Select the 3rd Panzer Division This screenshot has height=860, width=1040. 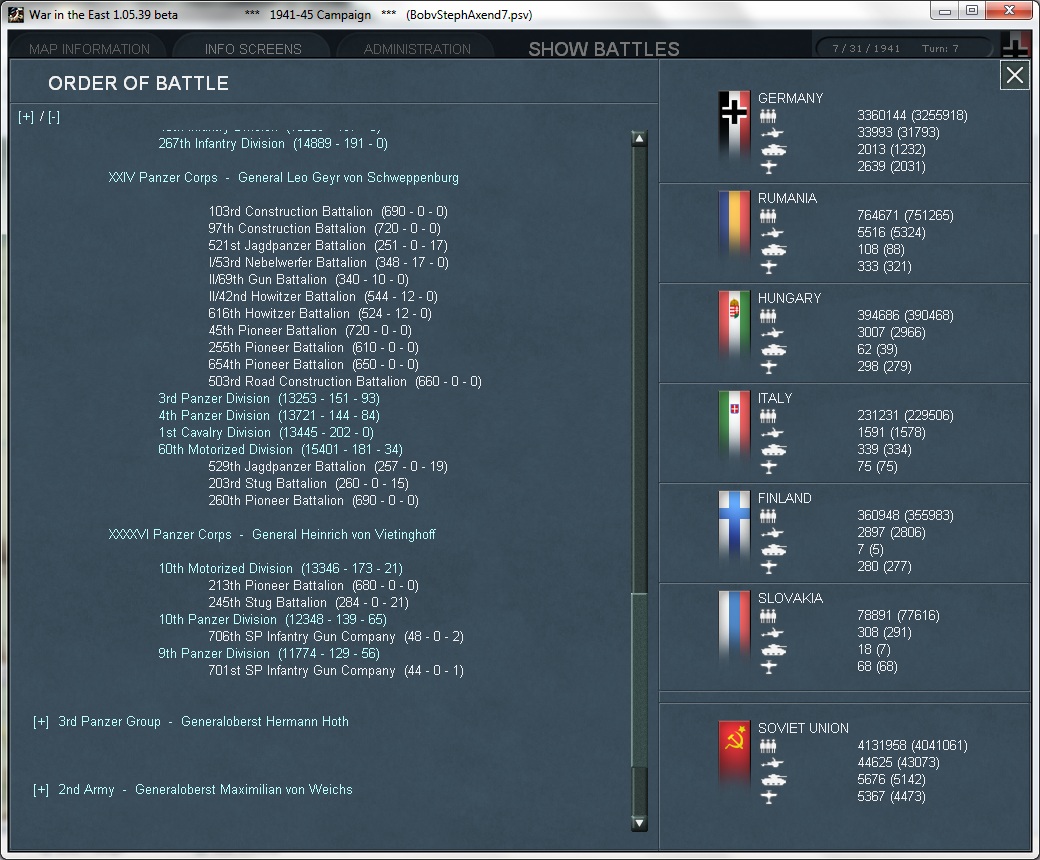(269, 399)
